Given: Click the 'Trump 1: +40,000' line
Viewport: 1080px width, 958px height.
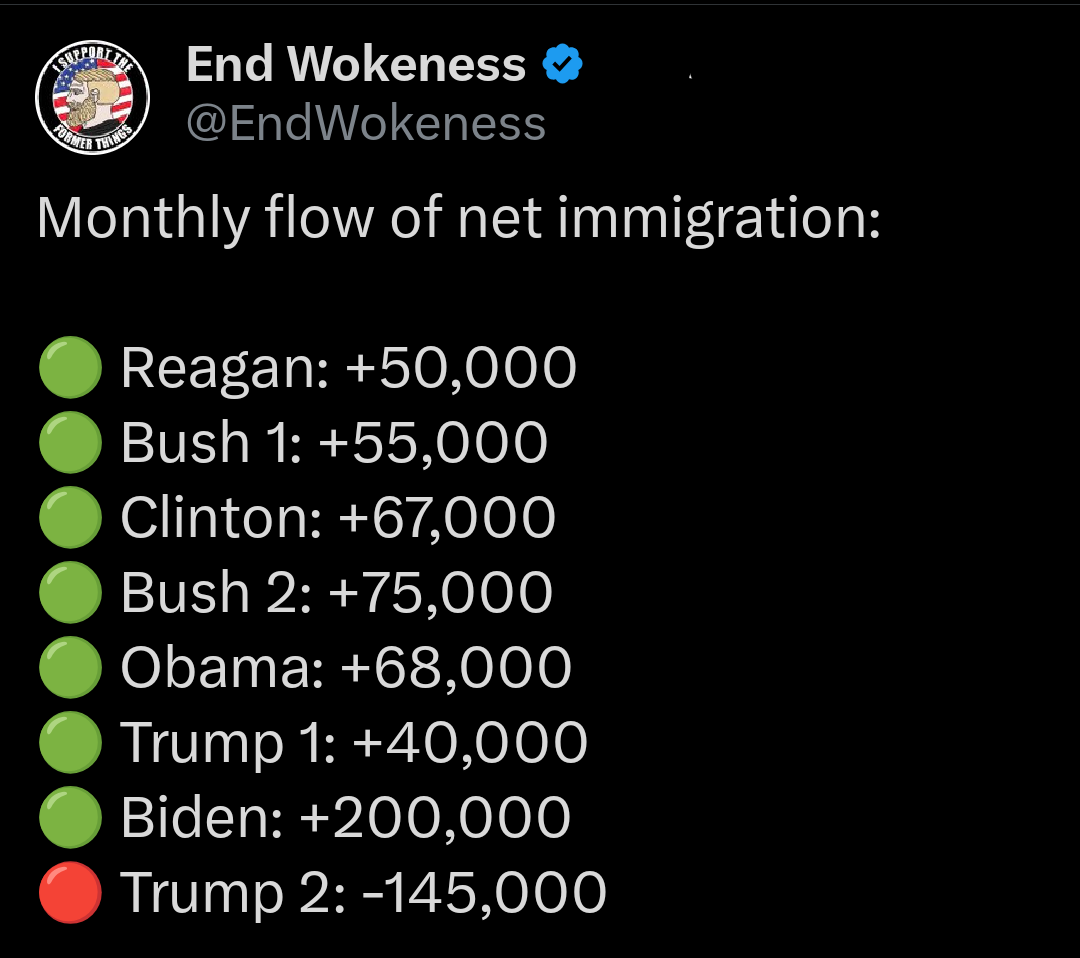Looking at the screenshot, I should 354,743.
